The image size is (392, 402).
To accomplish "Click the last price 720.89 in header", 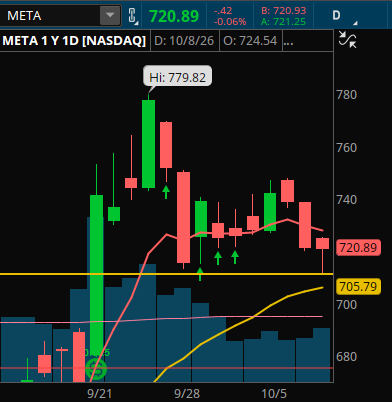I will 174,16.
